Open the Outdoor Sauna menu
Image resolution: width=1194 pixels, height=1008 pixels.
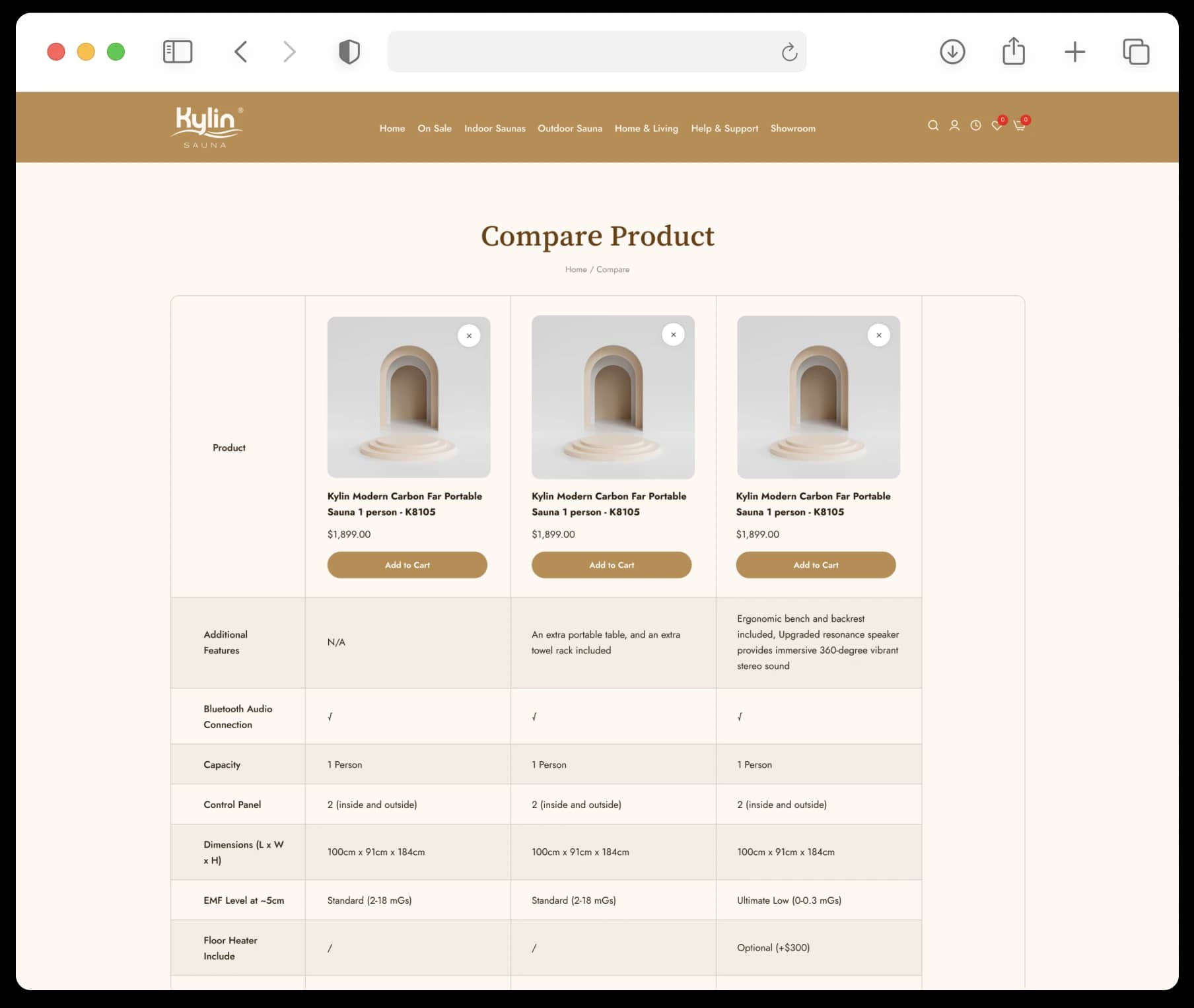pos(570,128)
